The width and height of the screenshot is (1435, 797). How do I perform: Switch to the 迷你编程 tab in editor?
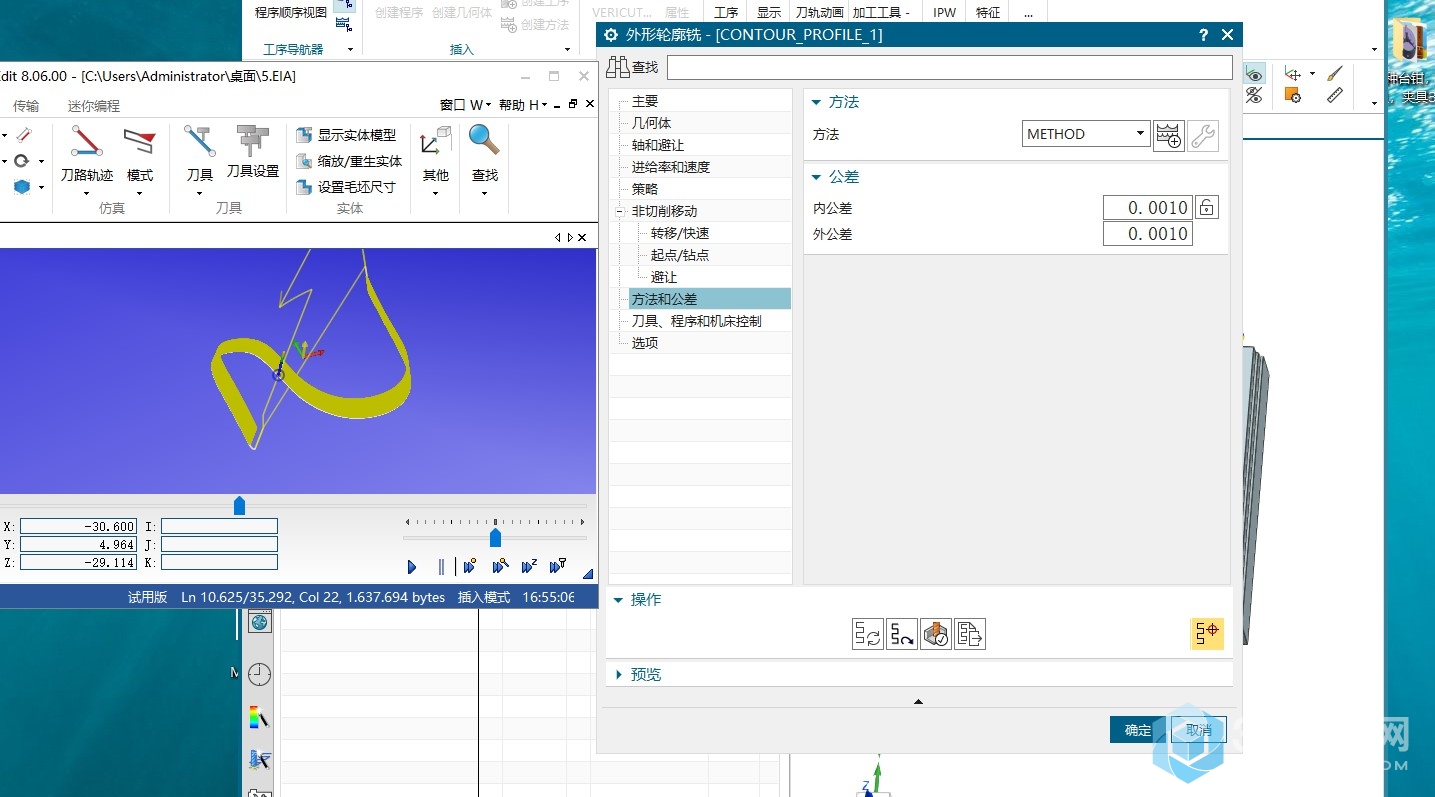coord(94,106)
